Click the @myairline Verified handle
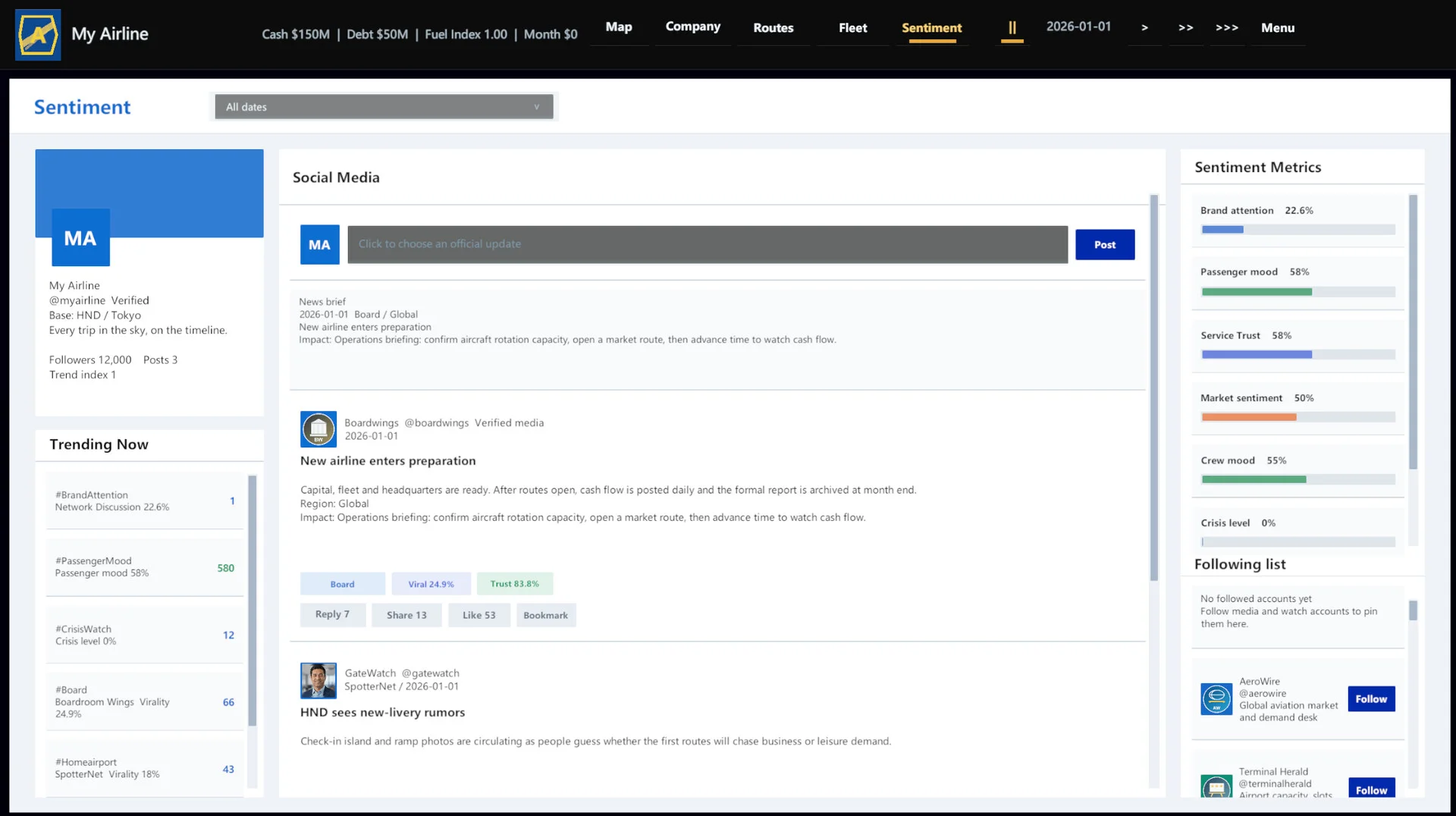This screenshot has height=816, width=1456. tap(99, 300)
